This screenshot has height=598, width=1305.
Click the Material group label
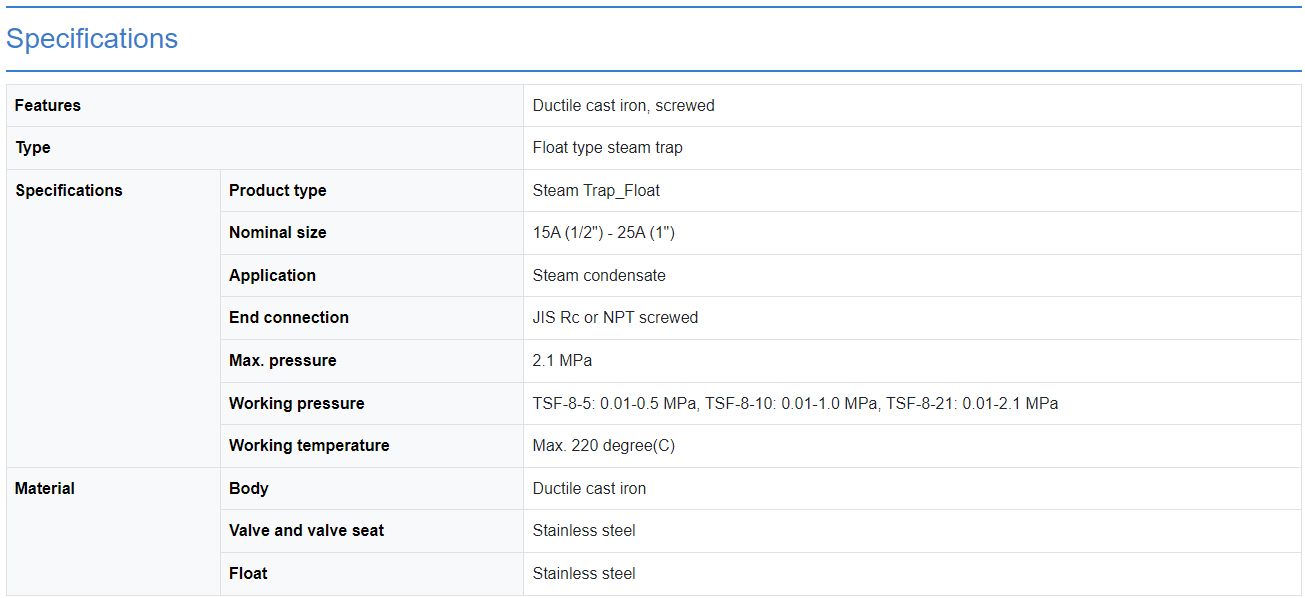(x=45, y=488)
